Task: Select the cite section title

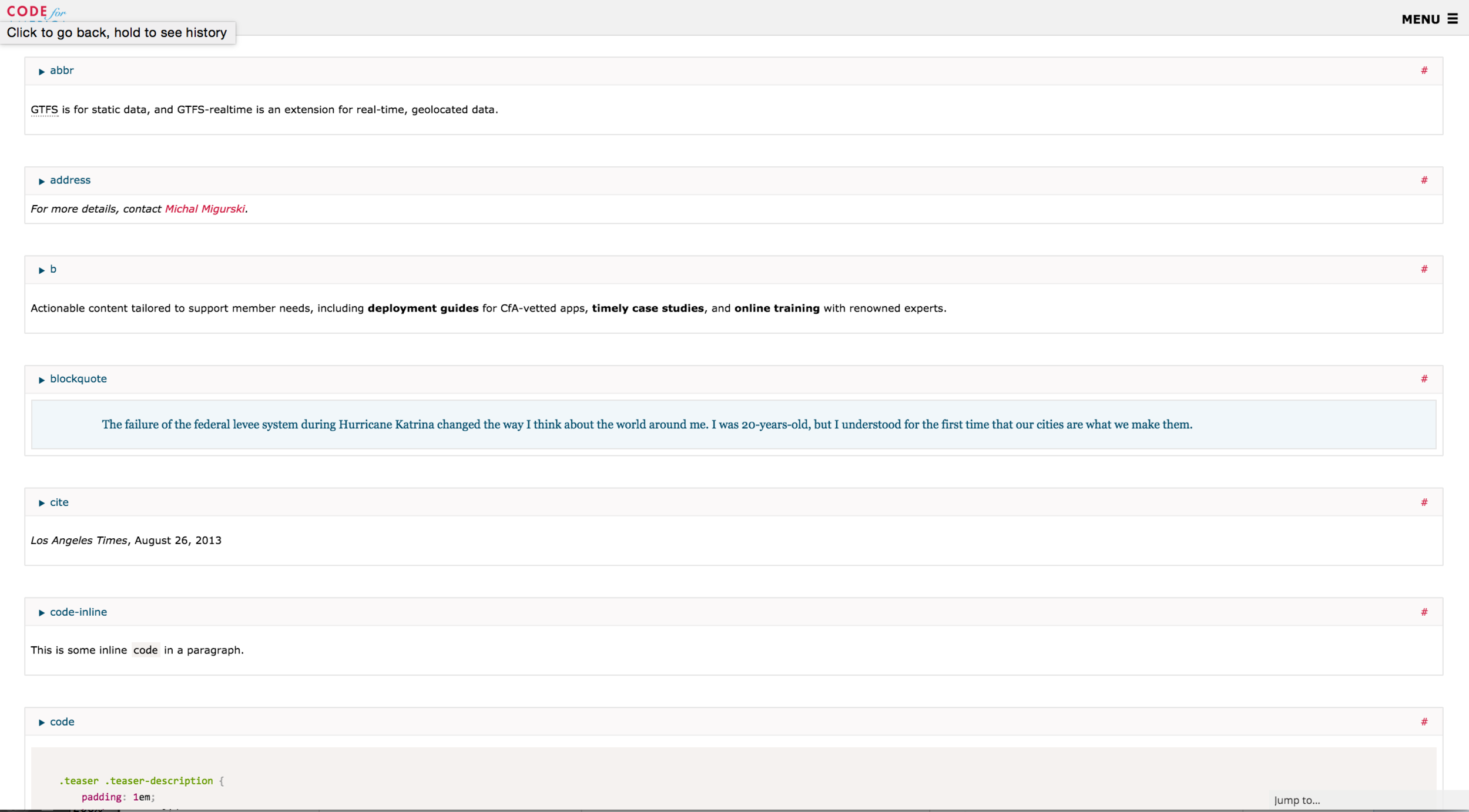Action: click(59, 502)
